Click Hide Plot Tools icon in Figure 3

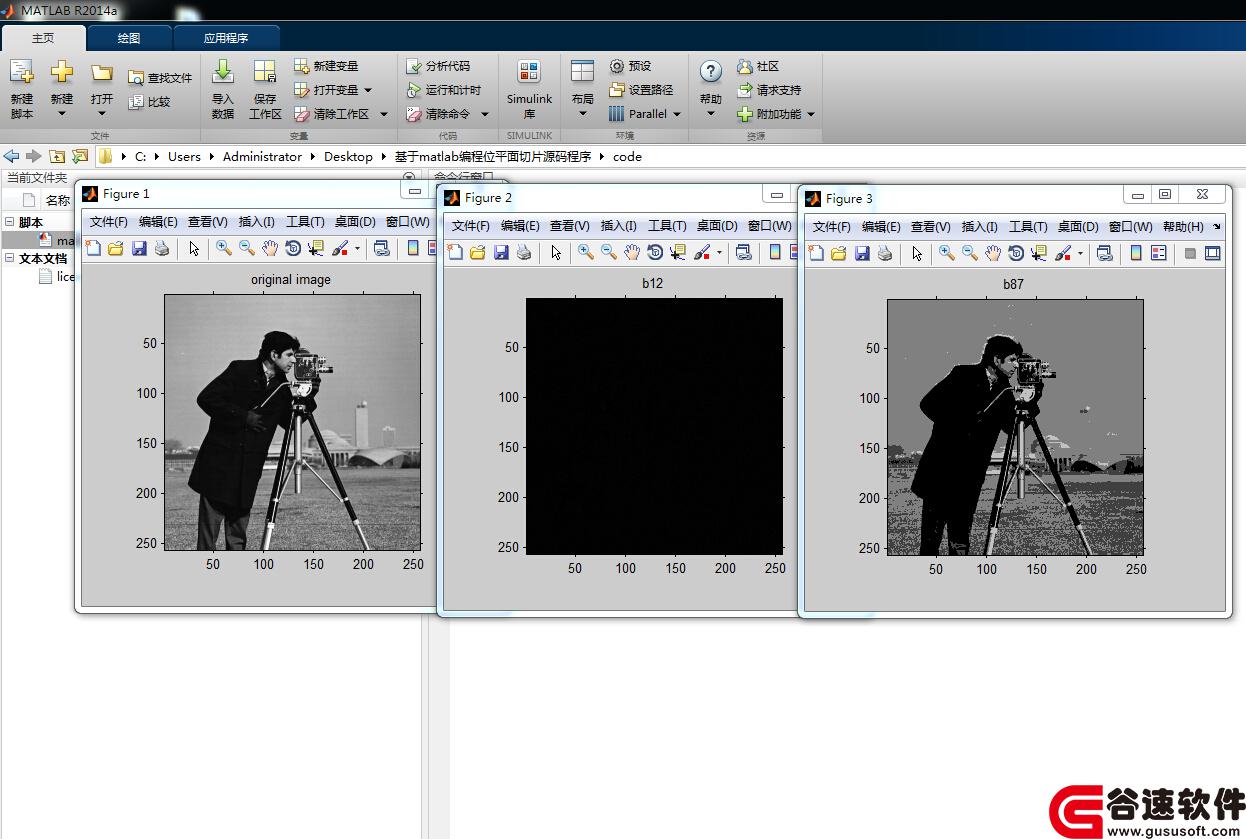point(1190,254)
